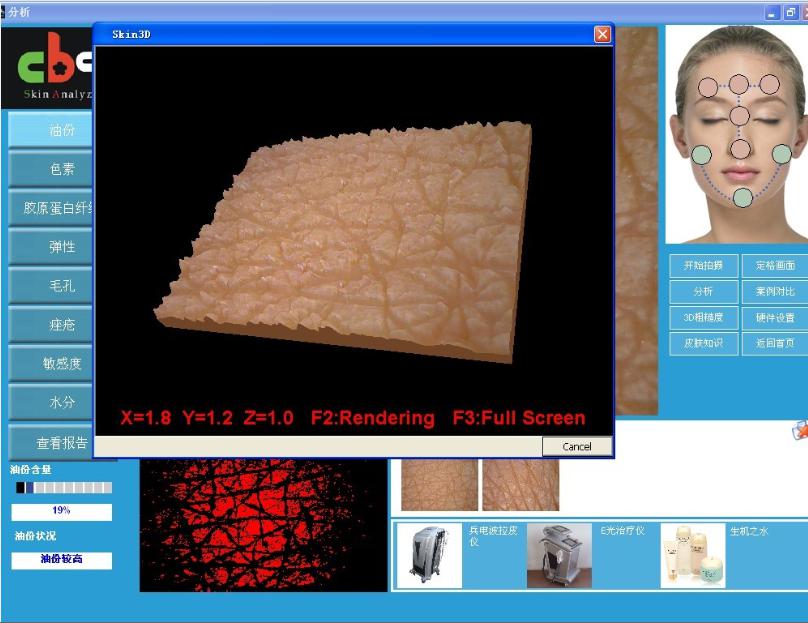
Task: Select the nose tip zone circle
Action: (x=740, y=149)
